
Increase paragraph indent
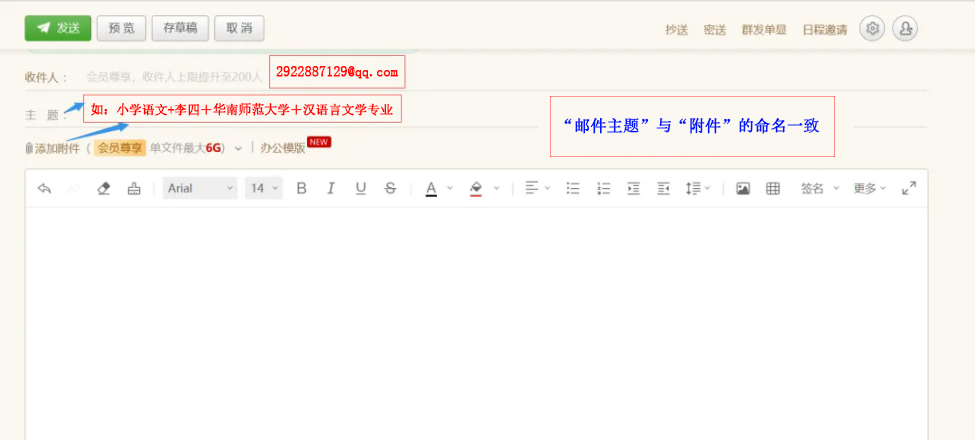coord(634,188)
